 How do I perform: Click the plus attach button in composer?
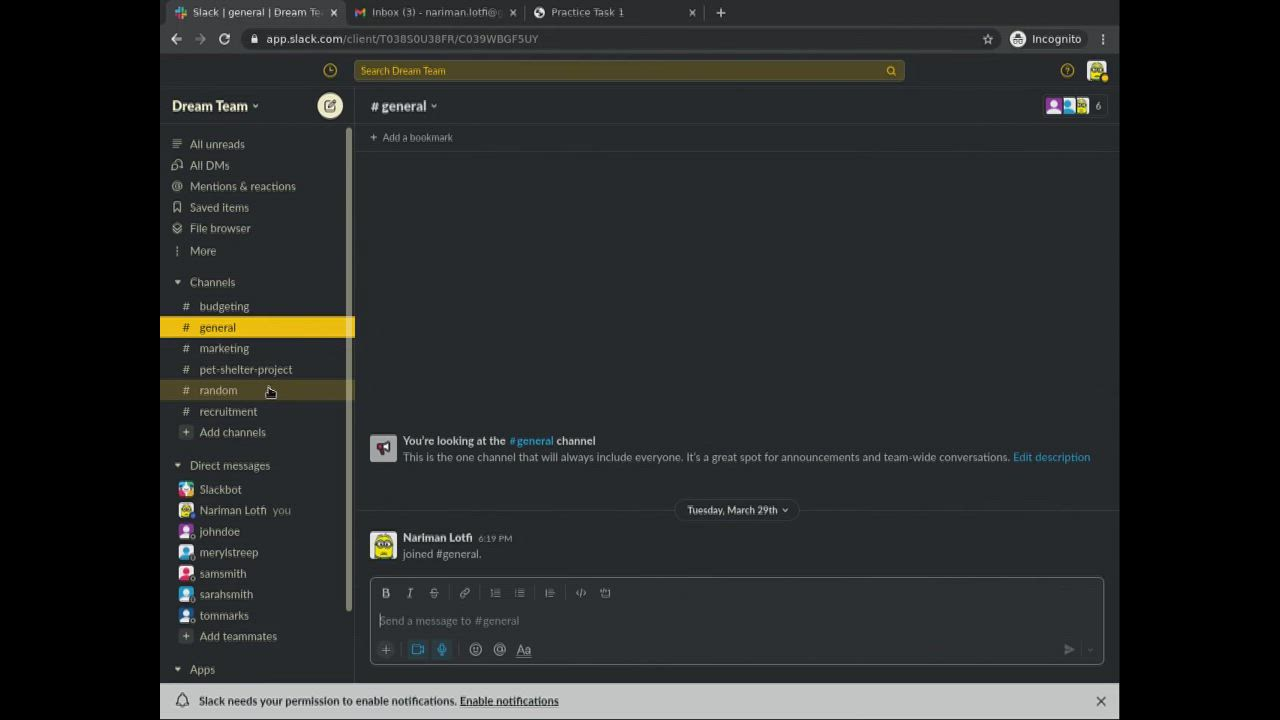click(386, 650)
